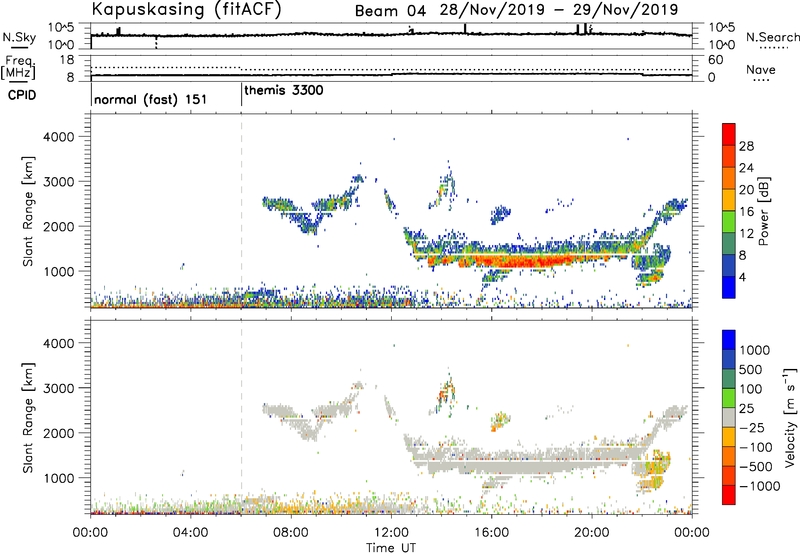Click the 60 tick on the Nave axis
The height and width of the screenshot is (554, 800).
pos(715,60)
